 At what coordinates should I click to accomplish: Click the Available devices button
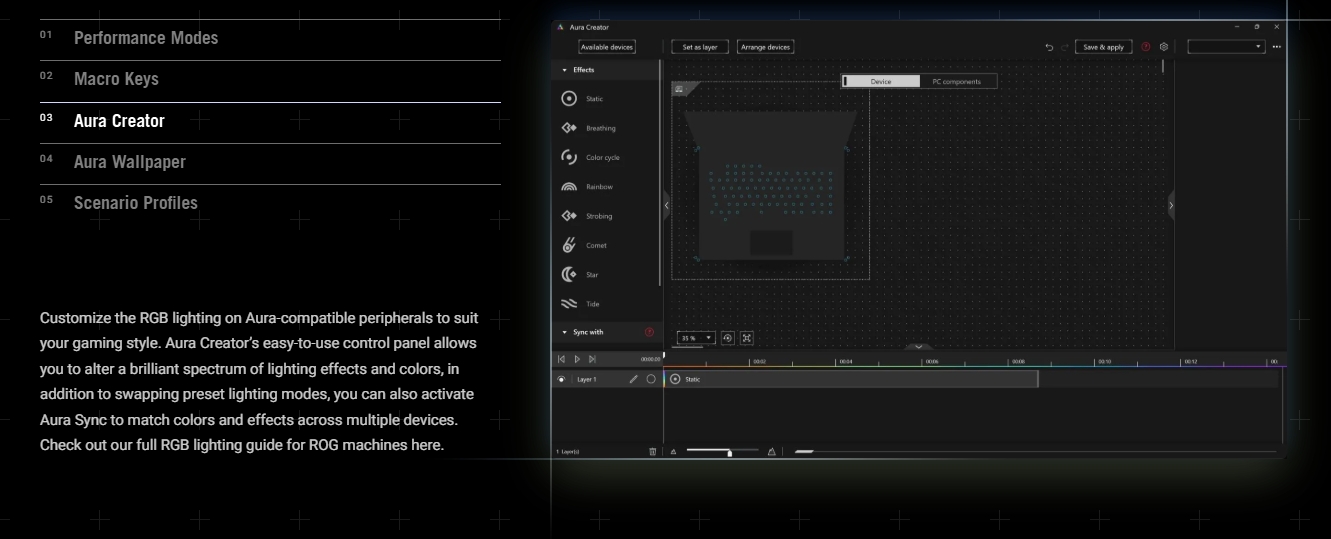pyautogui.click(x=607, y=47)
